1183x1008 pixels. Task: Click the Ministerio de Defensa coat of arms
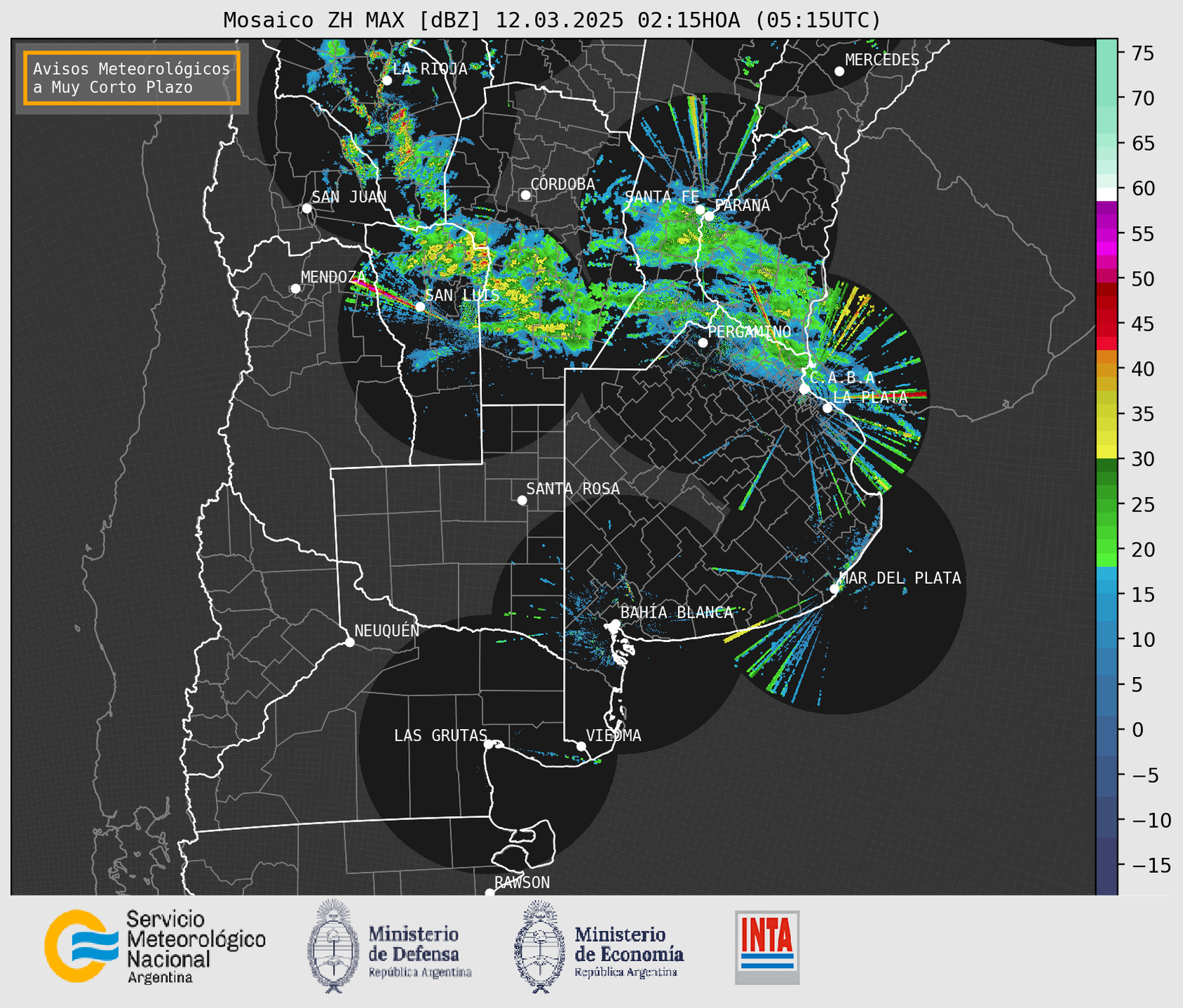coord(334,946)
